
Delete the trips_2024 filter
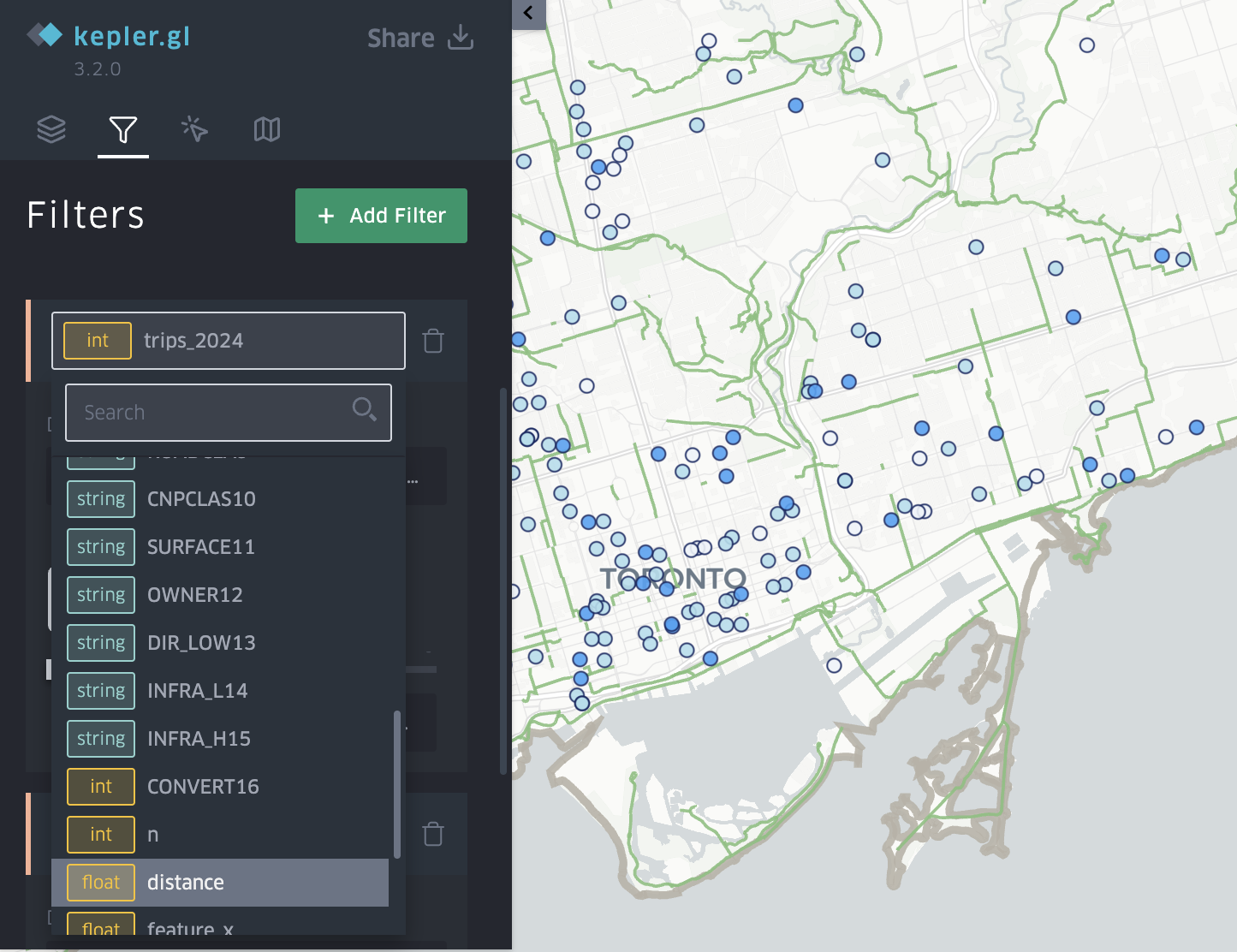tap(433, 341)
